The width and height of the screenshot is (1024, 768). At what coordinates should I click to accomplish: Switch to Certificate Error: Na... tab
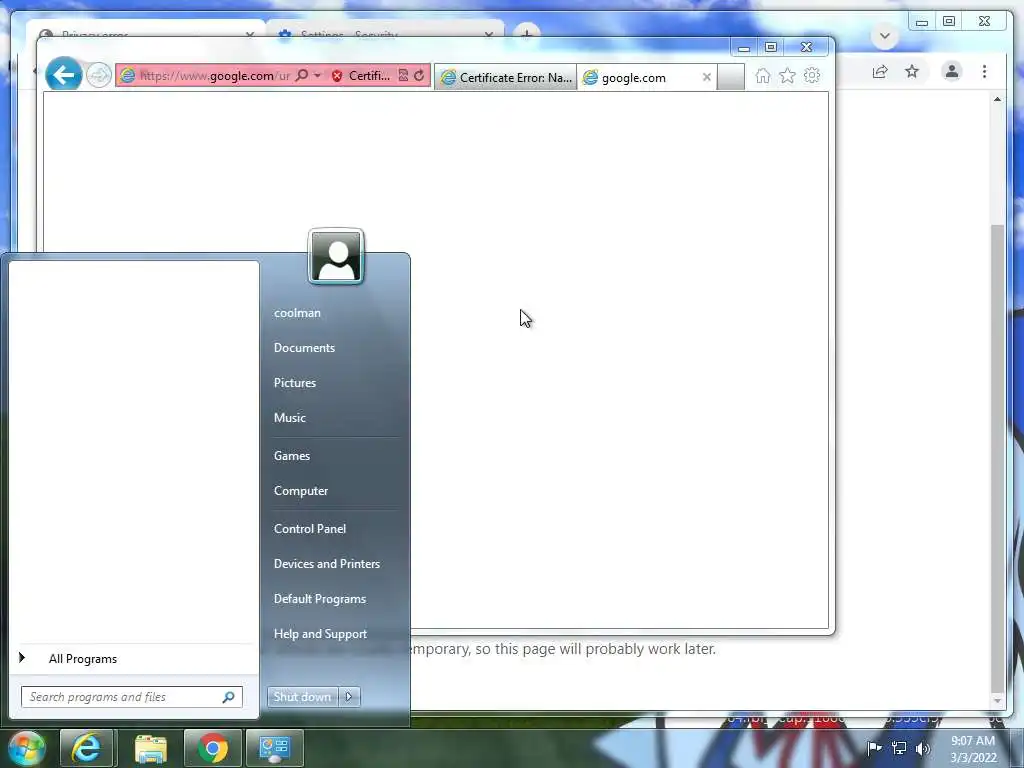click(506, 78)
